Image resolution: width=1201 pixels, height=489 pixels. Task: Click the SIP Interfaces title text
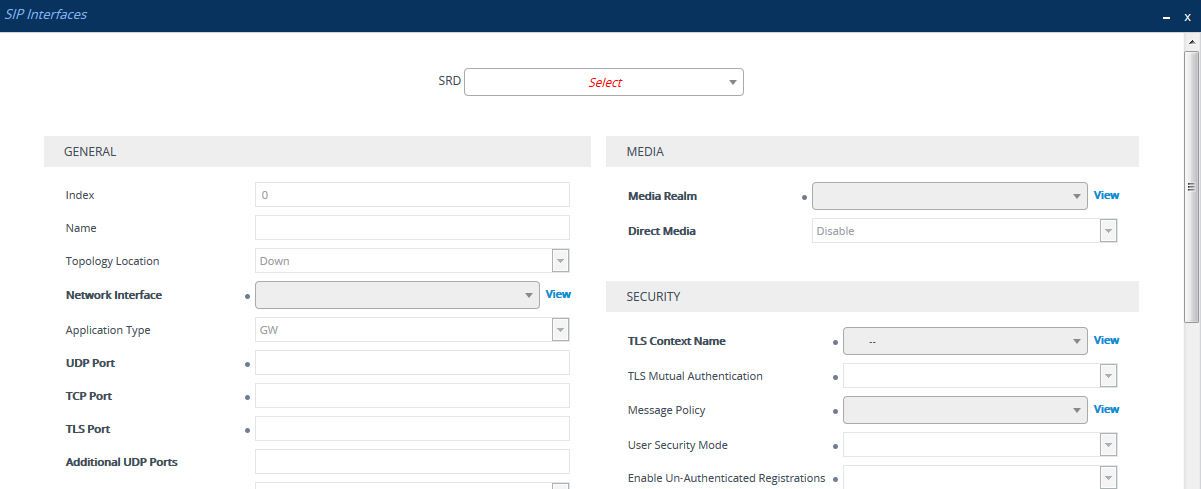[46, 15]
